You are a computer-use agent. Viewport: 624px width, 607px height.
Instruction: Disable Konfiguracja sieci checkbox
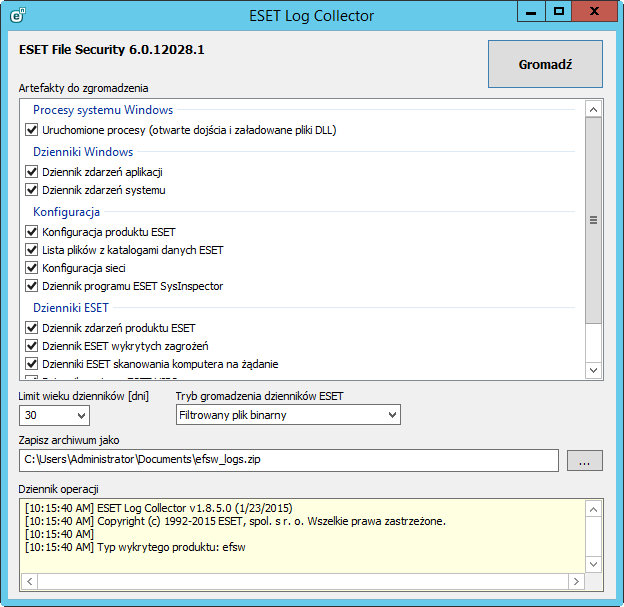coord(32,268)
